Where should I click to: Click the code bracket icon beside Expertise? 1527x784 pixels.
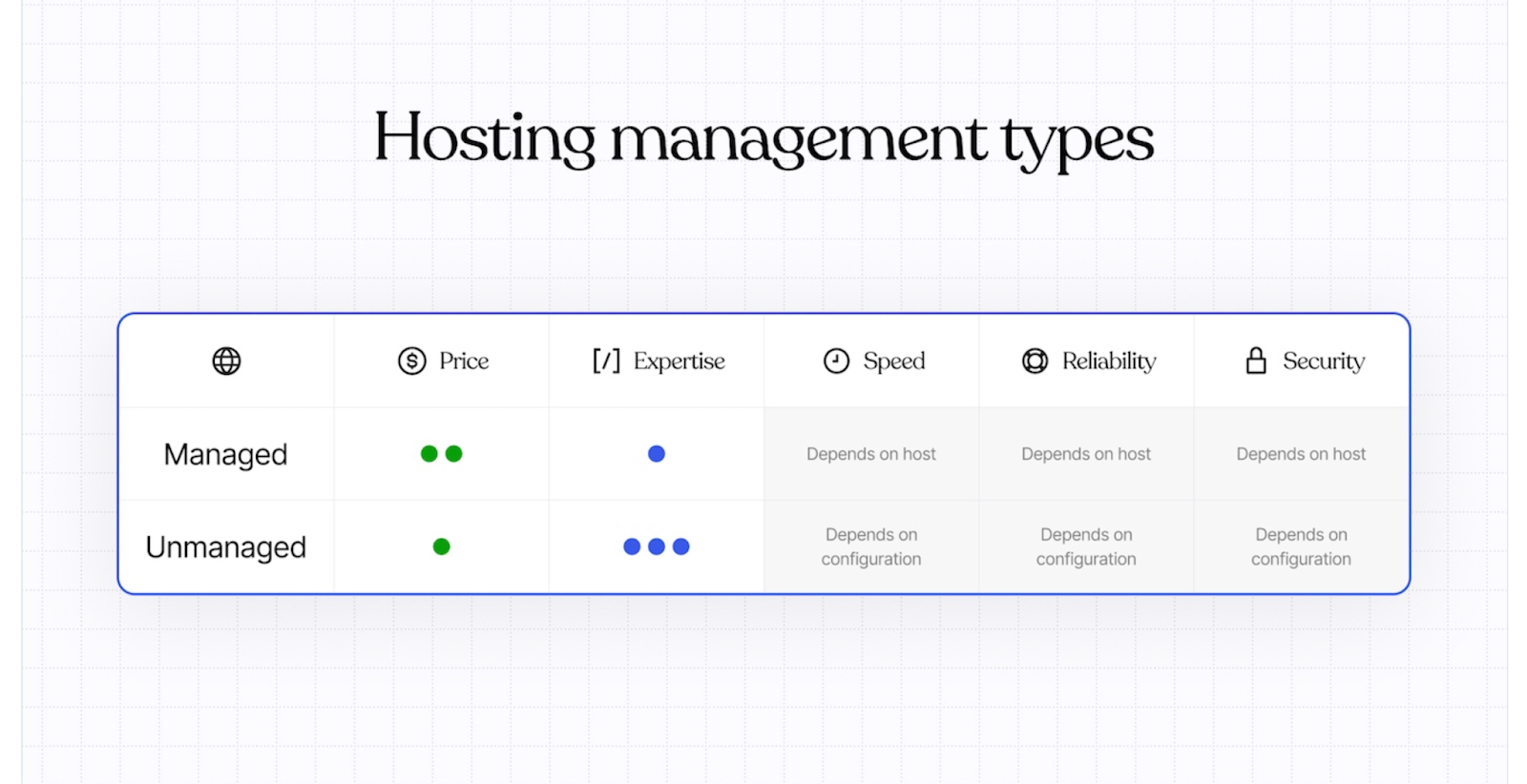pyautogui.click(x=606, y=361)
